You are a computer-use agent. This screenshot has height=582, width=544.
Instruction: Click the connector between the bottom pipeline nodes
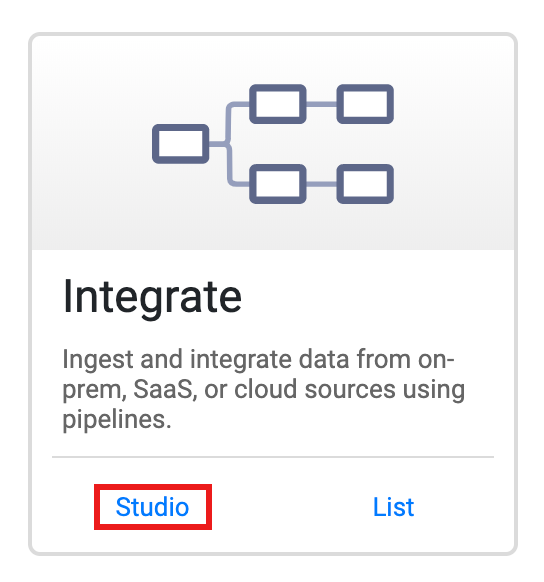point(321,184)
